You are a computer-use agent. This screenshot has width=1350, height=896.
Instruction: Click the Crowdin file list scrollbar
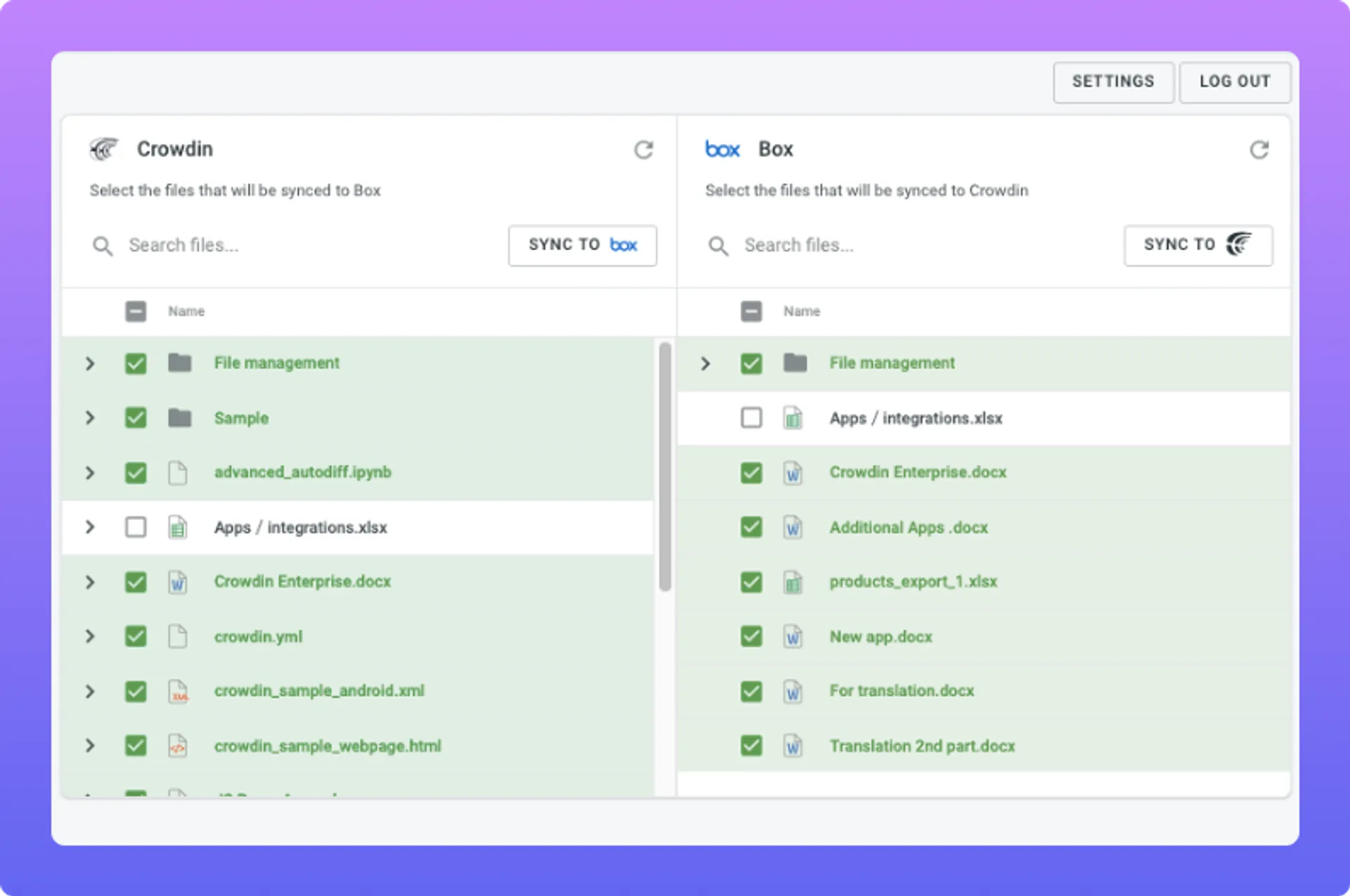[x=664, y=467]
